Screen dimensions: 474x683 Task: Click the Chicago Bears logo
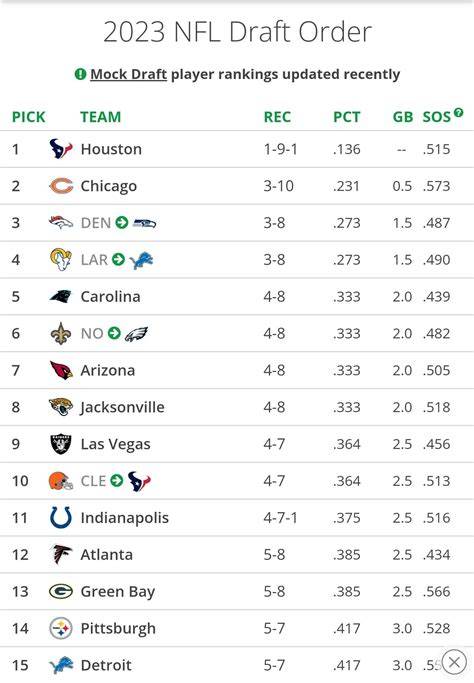point(61,186)
